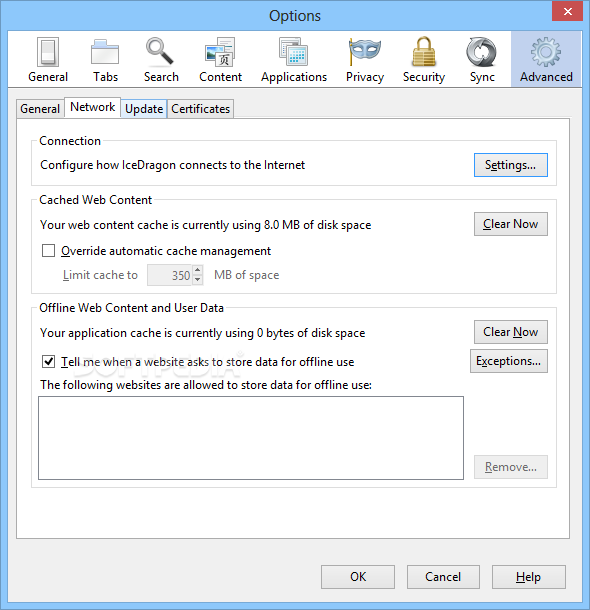This screenshot has height=610, width=590.
Task: Uncheck Tell me when website stores offline data
Action: tap(48, 361)
